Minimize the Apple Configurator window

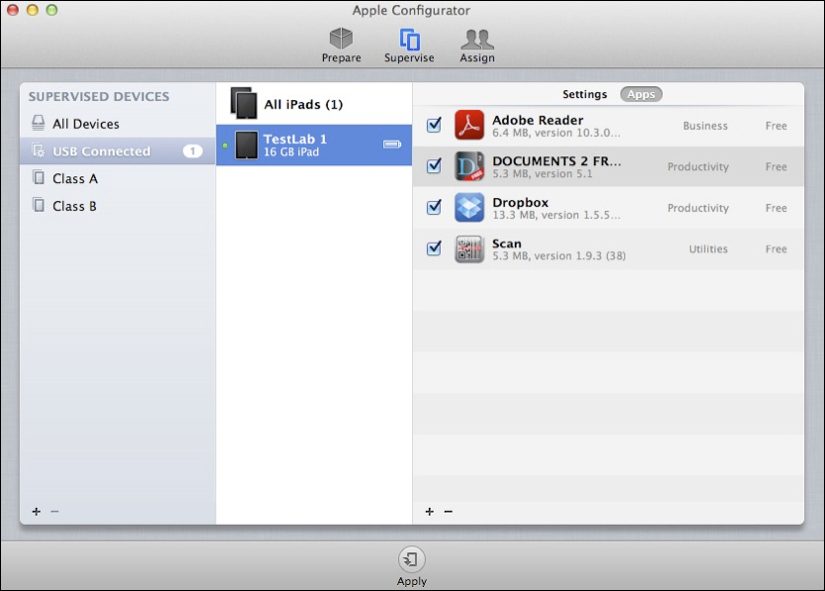pos(32,9)
